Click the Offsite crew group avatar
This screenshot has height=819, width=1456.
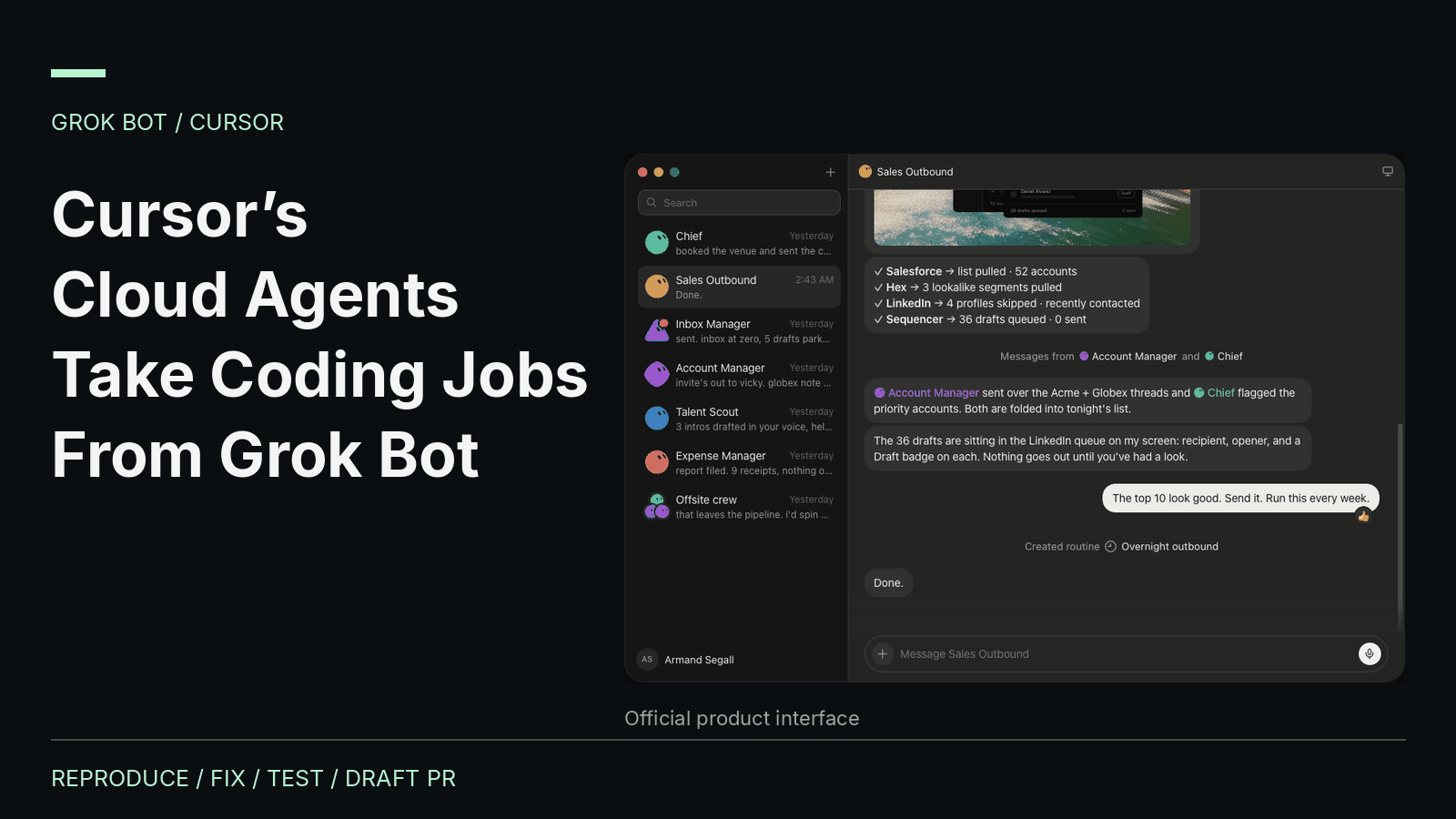pos(657,506)
